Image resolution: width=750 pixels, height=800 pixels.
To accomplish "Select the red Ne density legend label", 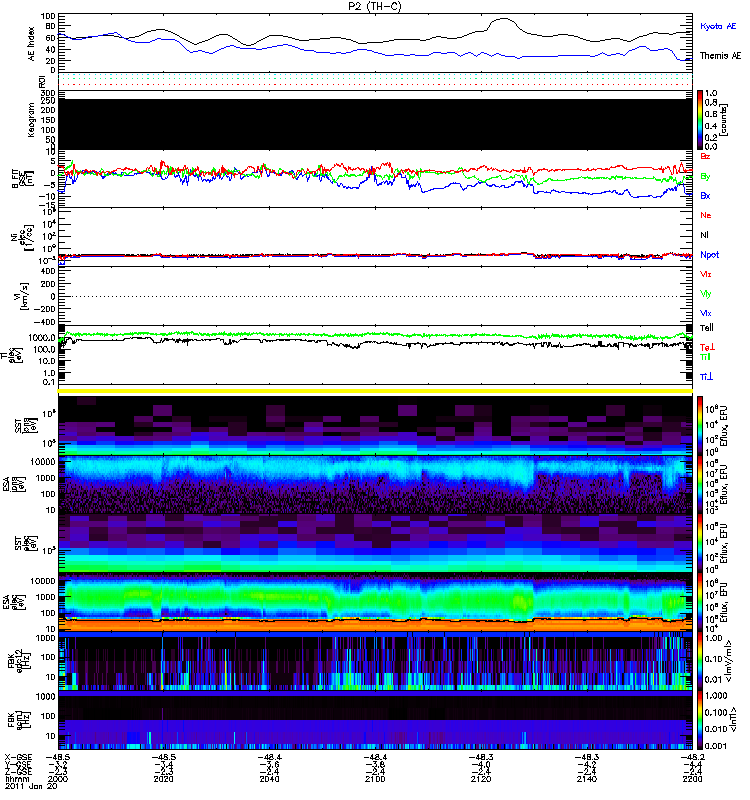I will click(706, 215).
